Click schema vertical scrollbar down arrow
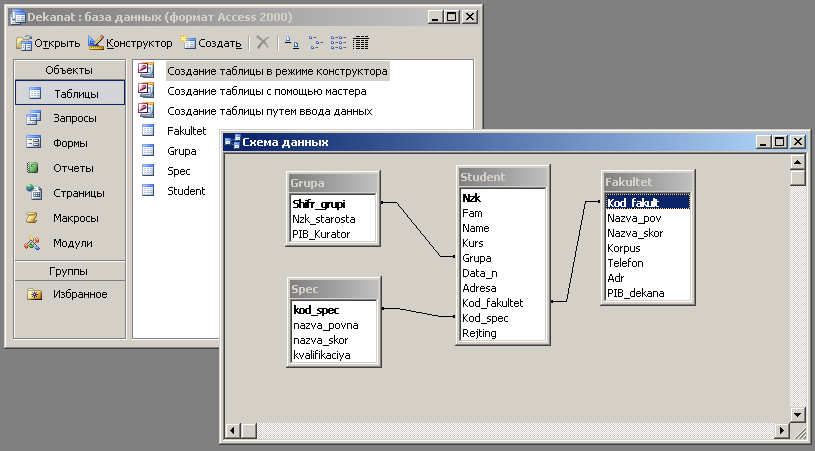Viewport: 815px width, 451px height. [x=797, y=415]
